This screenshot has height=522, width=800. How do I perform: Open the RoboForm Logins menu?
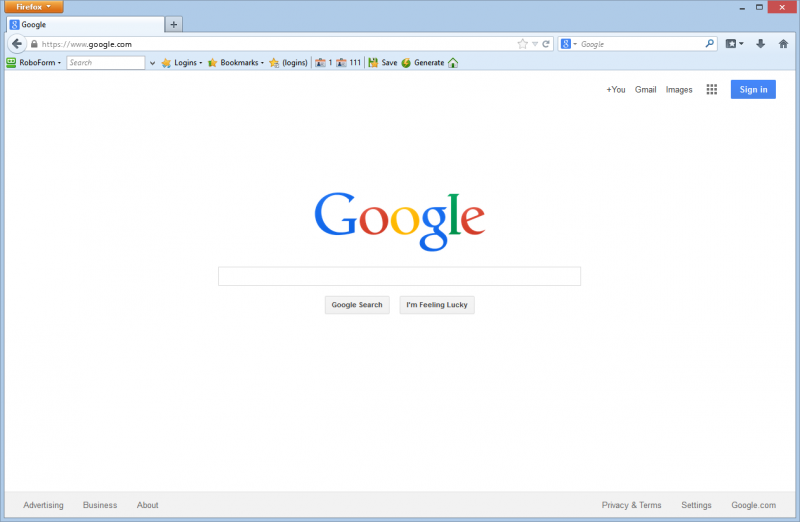(182, 63)
